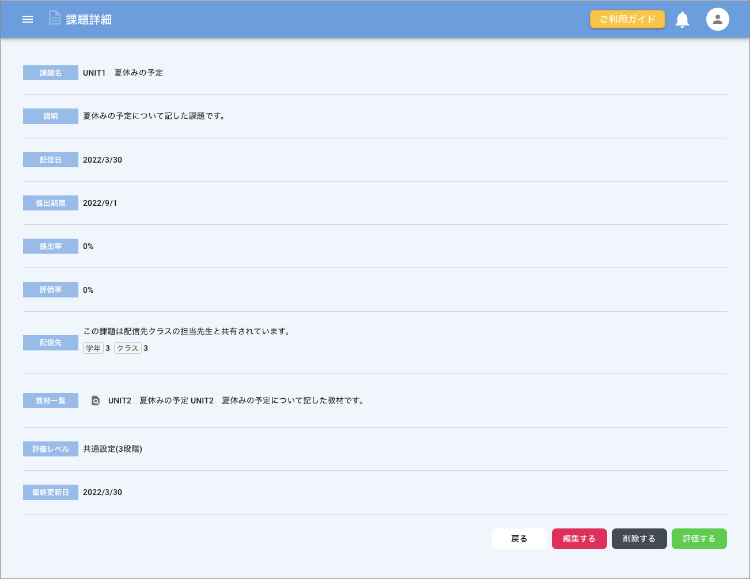
Task: Click the 教材一覧 label
Action: pos(50,401)
